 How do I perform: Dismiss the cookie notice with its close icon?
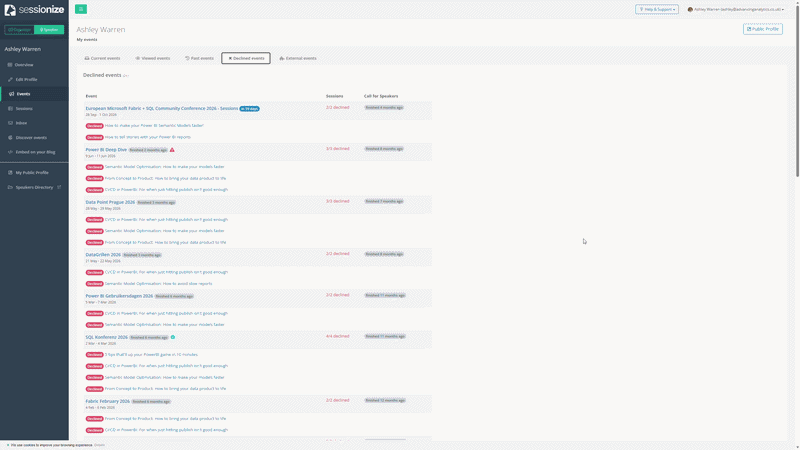tap(7, 445)
